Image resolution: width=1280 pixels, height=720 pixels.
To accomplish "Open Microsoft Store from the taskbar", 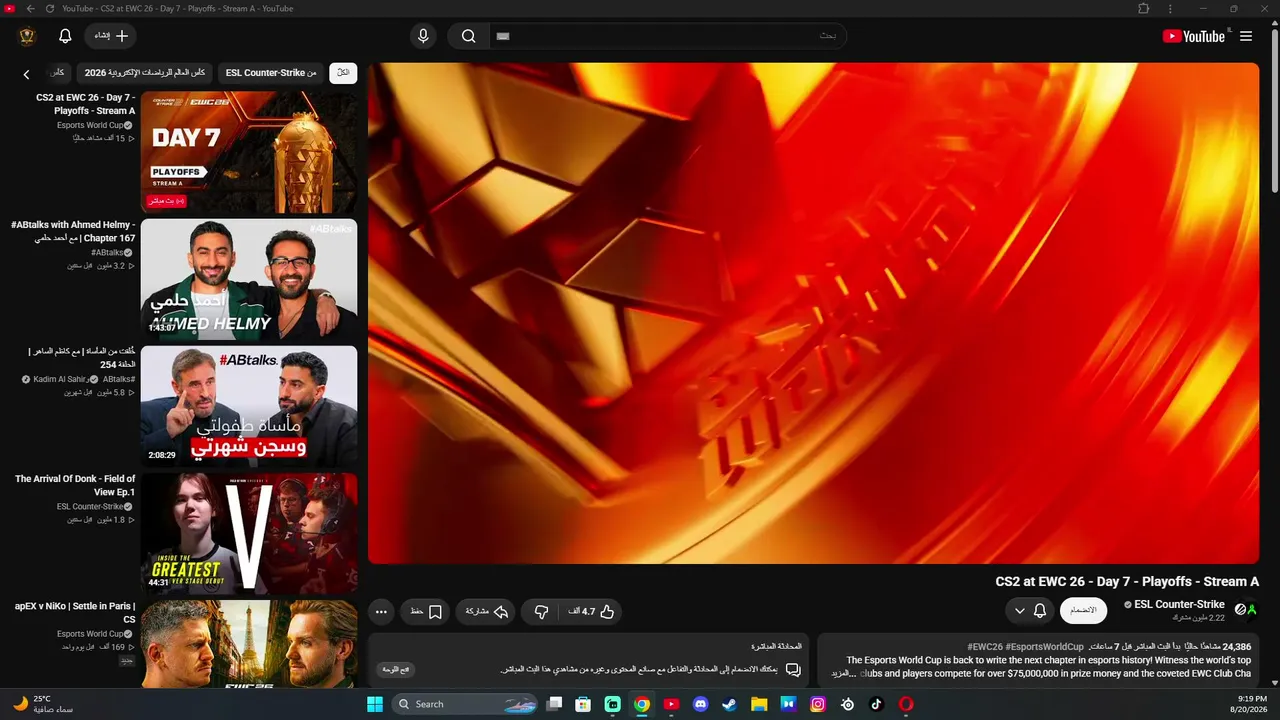I will [x=583, y=704].
